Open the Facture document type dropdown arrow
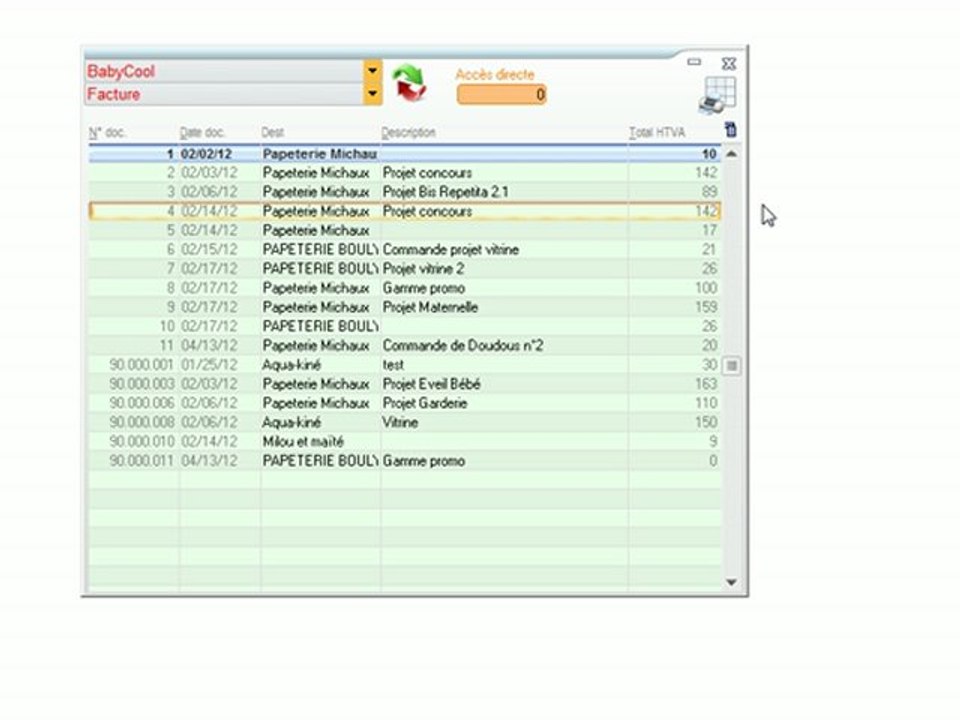Screen dimensions: 960x720 [372, 94]
